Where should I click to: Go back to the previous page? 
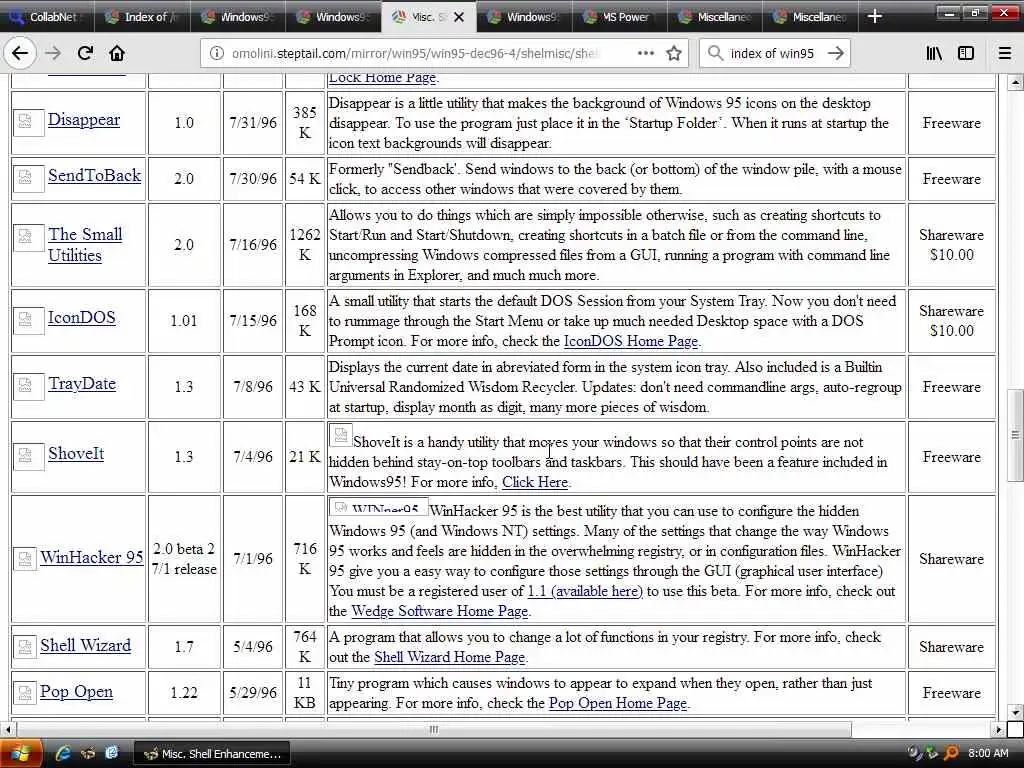coord(20,54)
